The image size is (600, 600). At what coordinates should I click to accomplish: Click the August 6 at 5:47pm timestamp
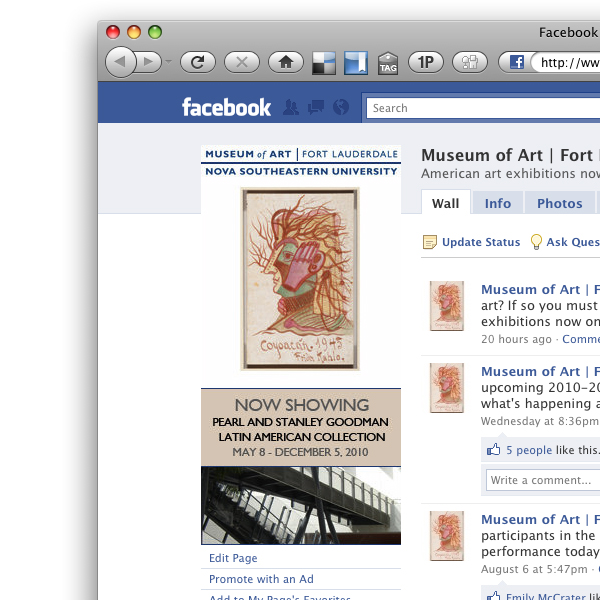534,569
